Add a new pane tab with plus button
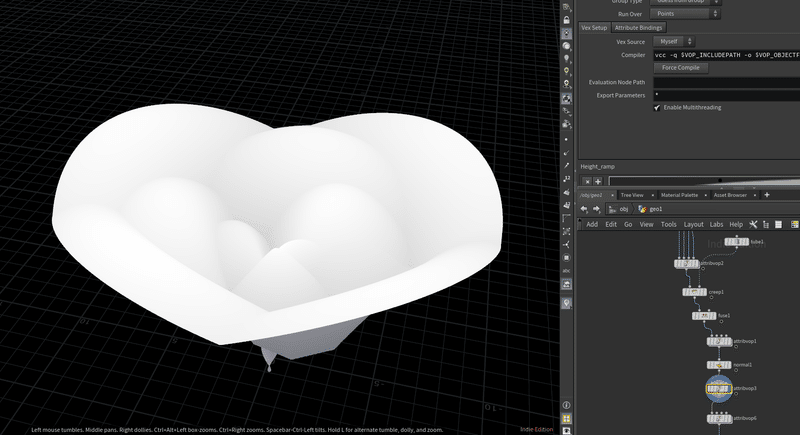Screen dimensions: 800x435 (766, 195)
